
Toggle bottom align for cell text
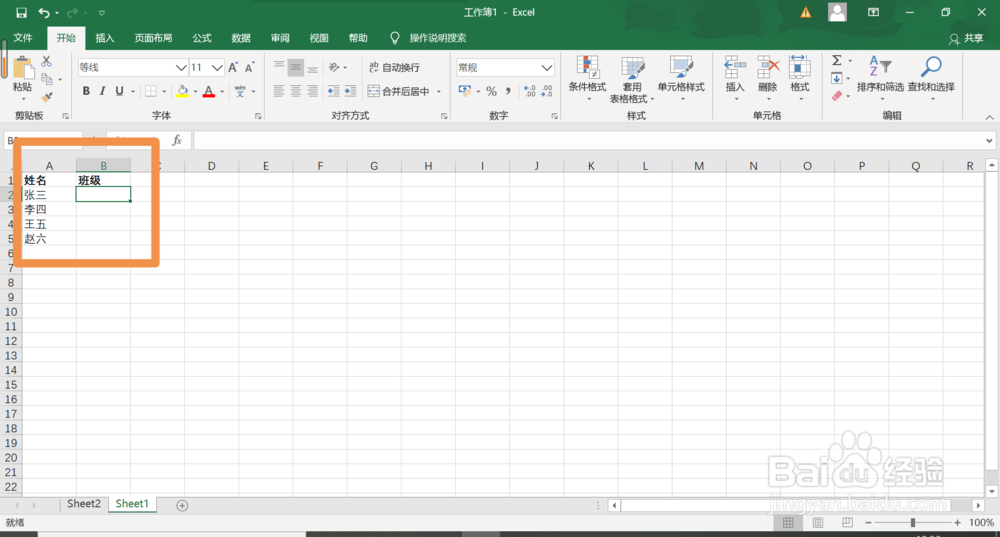[x=312, y=67]
